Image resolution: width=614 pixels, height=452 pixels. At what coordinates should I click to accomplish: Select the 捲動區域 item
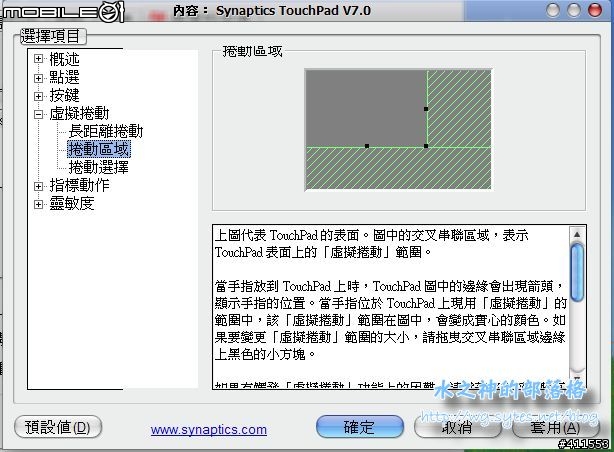[x=99, y=149]
